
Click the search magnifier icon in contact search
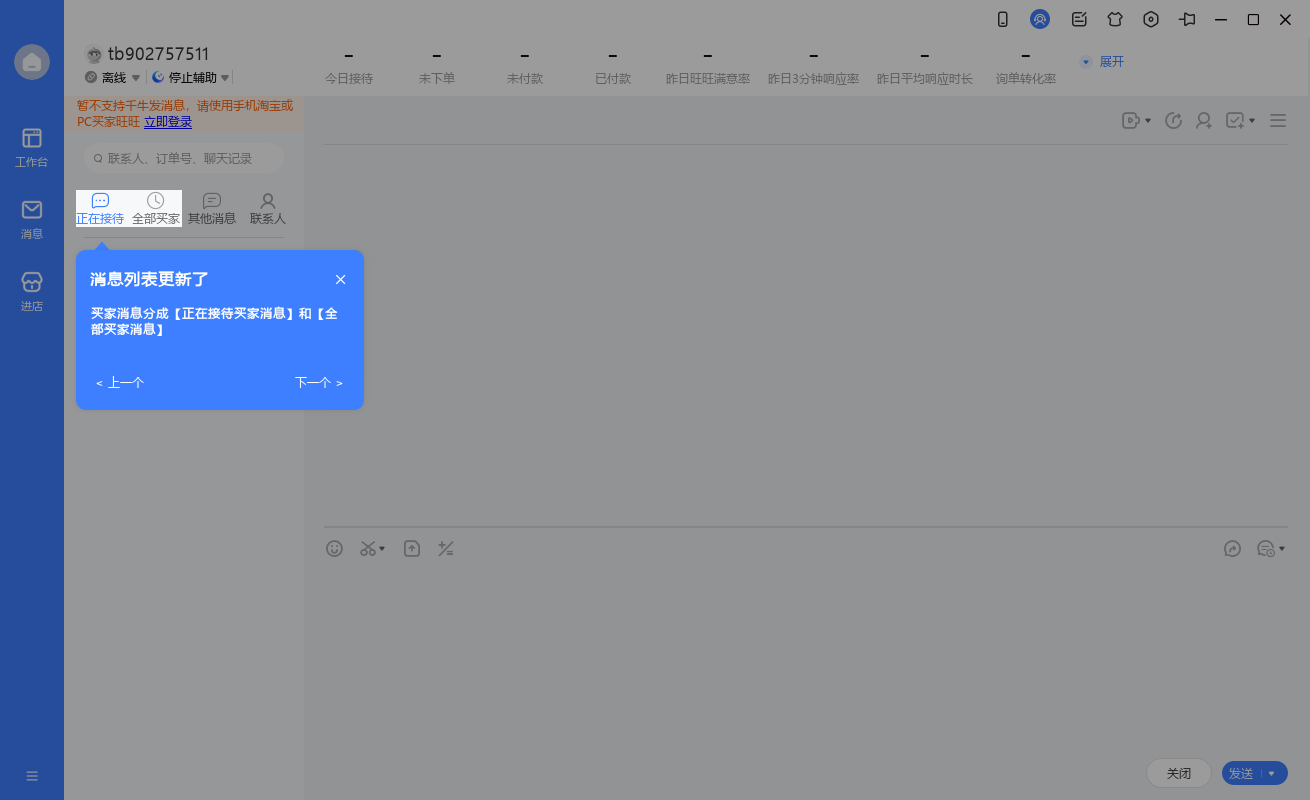98,158
